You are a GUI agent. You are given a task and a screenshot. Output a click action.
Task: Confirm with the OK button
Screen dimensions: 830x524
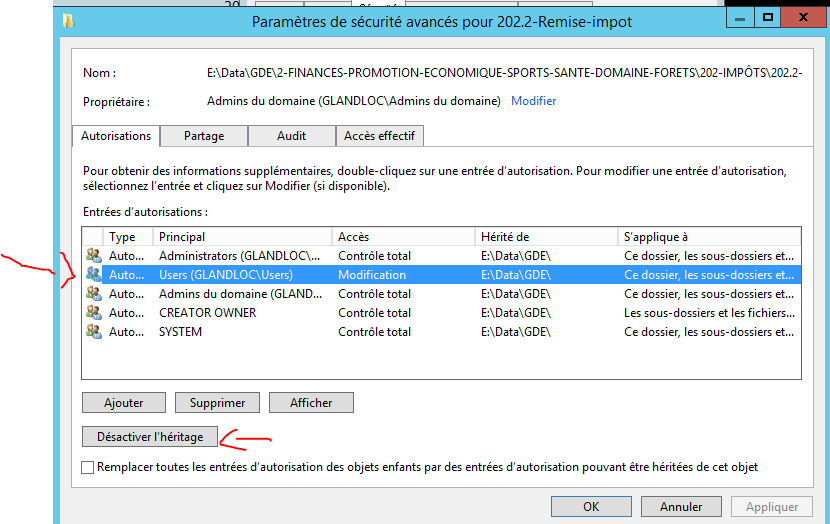click(x=591, y=507)
